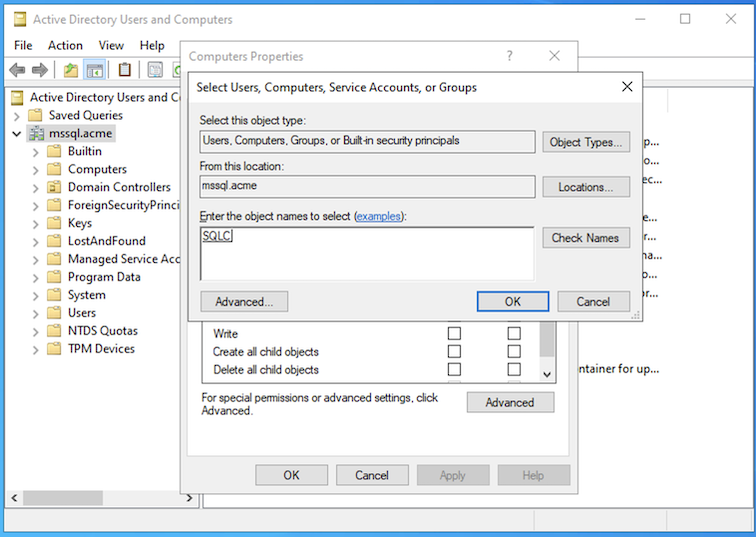The image size is (756, 537).
Task: Click the Builtin folder icon
Action: (54, 151)
